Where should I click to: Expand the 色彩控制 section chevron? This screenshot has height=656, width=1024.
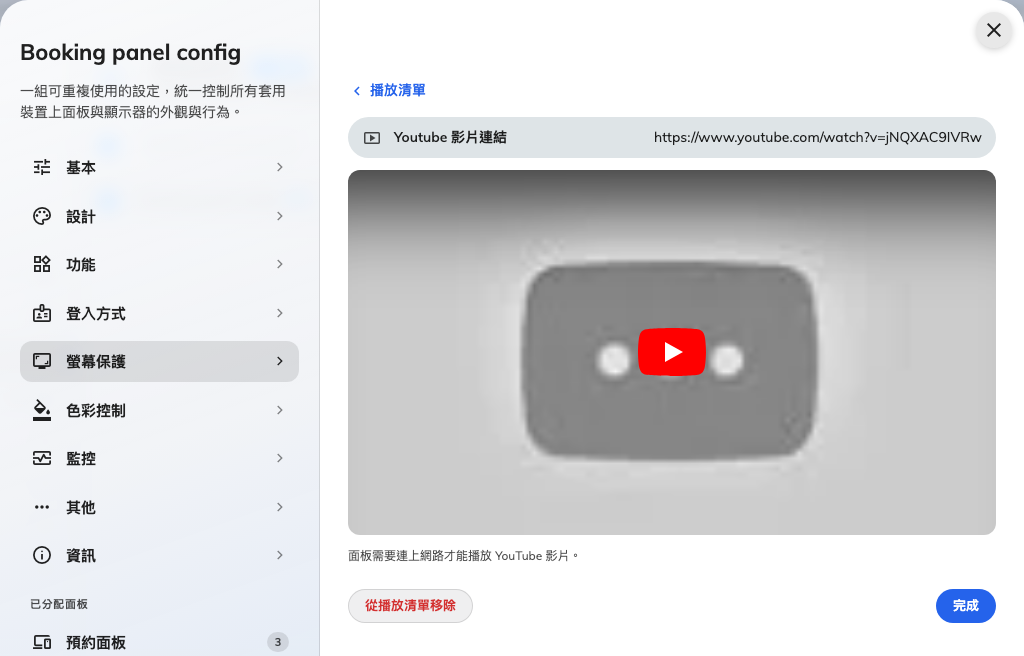pos(280,410)
